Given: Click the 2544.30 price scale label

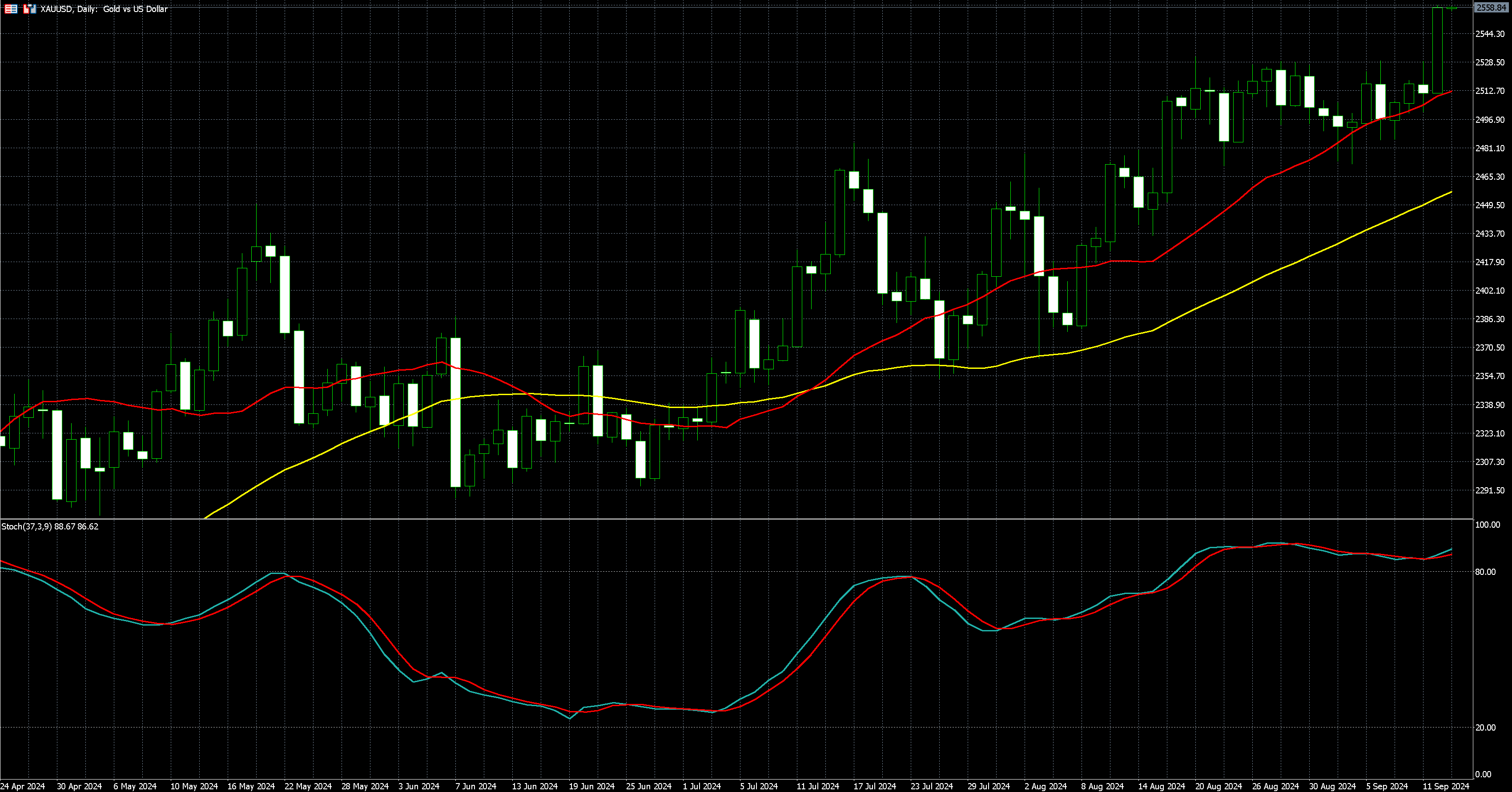Looking at the screenshot, I should coord(1490,34).
